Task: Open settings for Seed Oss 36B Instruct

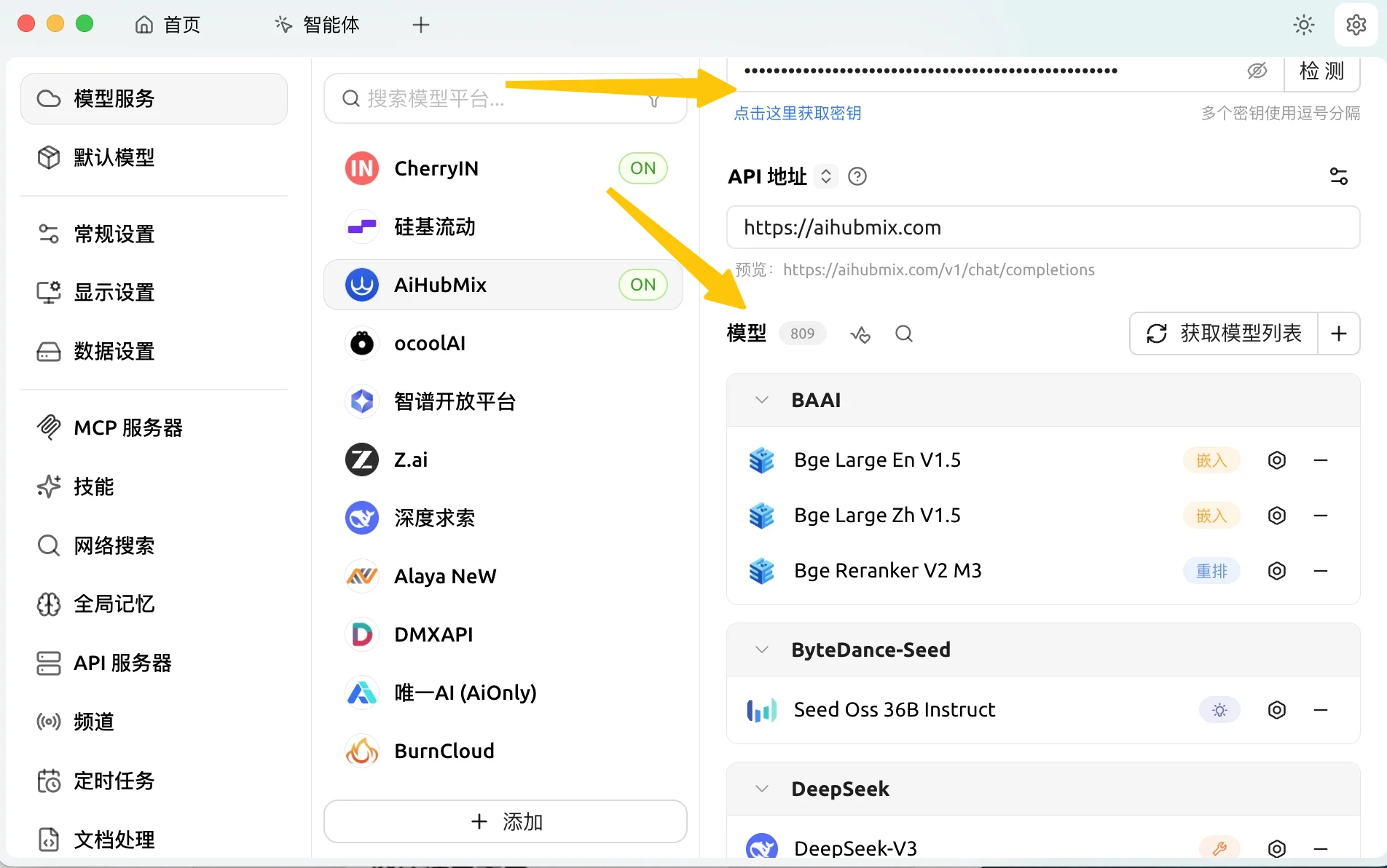Action: [1276, 710]
